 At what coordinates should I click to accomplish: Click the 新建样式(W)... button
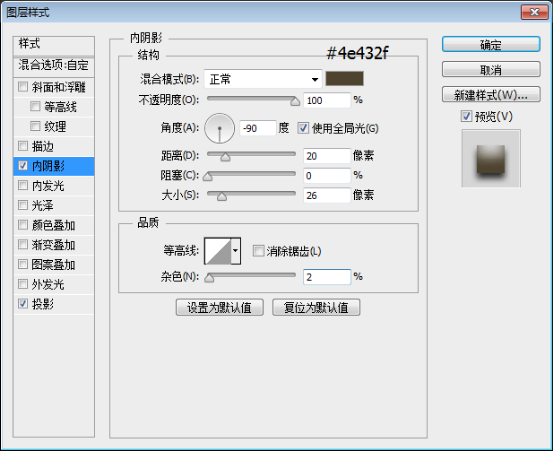(x=491, y=95)
